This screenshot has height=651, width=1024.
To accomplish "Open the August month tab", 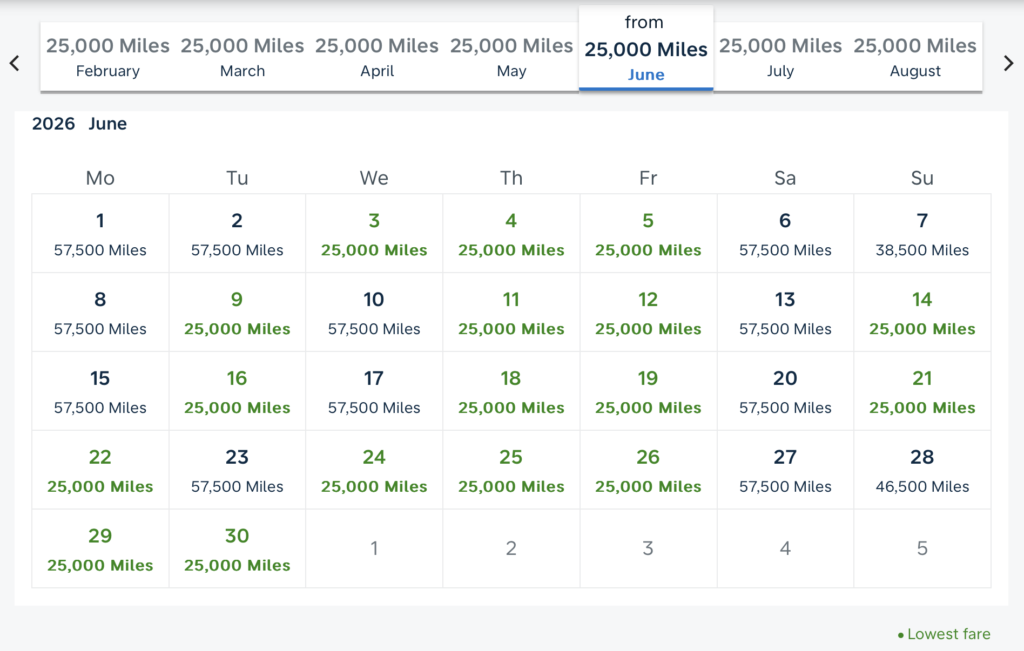I will coord(915,57).
